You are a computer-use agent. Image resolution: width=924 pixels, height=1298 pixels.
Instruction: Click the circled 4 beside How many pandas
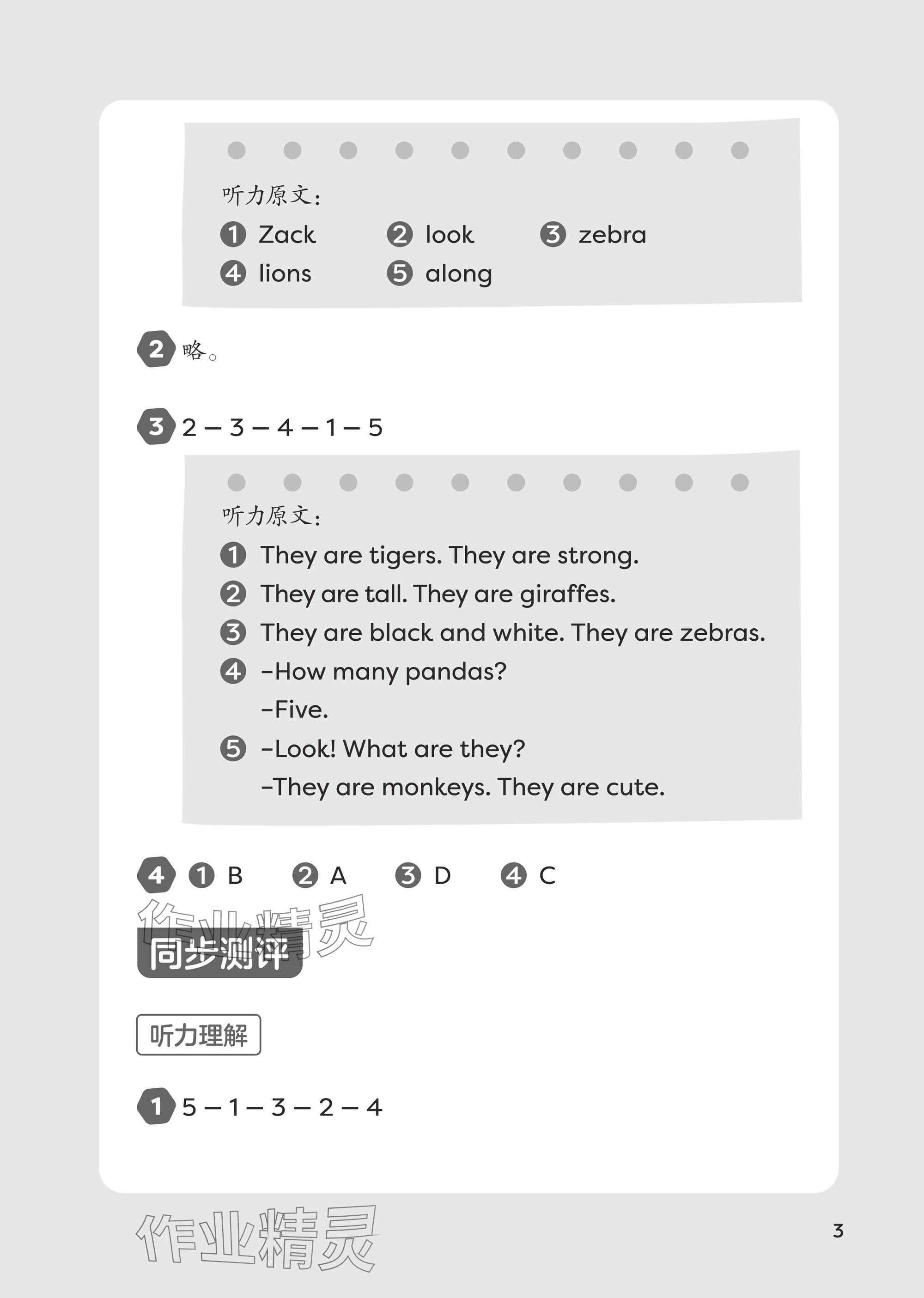(x=233, y=671)
